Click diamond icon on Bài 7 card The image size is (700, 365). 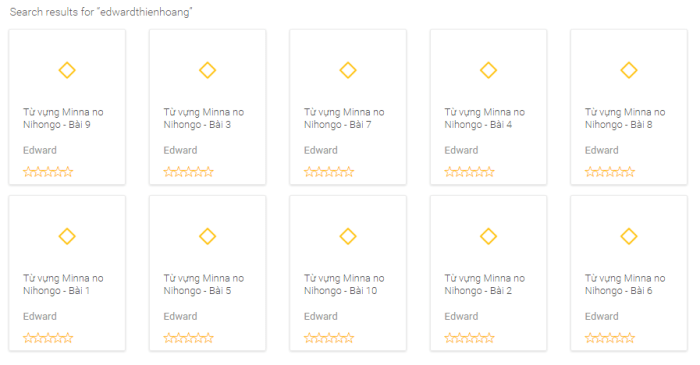pyautogui.click(x=348, y=70)
